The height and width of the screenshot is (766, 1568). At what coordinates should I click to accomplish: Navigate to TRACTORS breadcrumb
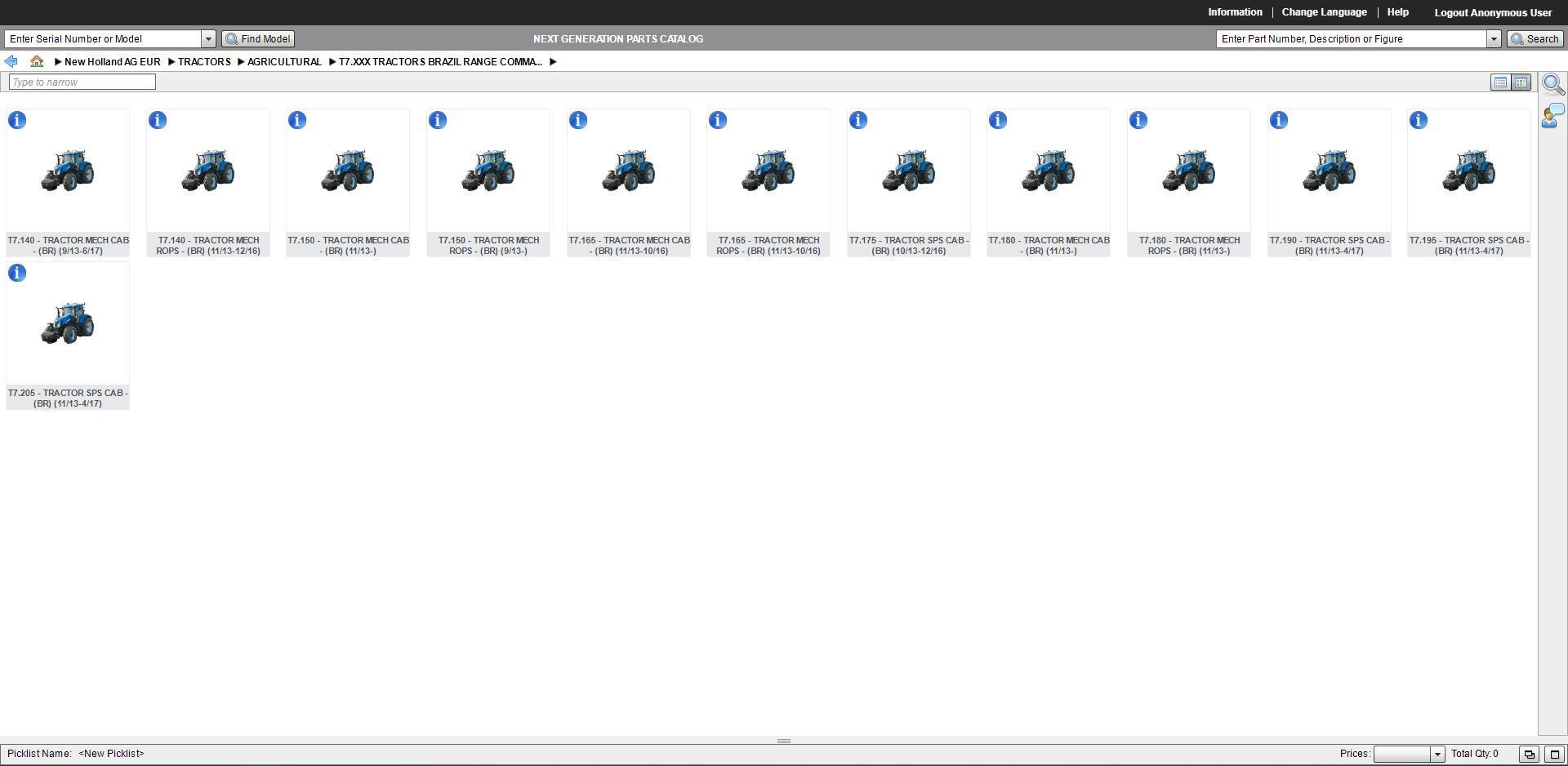pos(204,62)
